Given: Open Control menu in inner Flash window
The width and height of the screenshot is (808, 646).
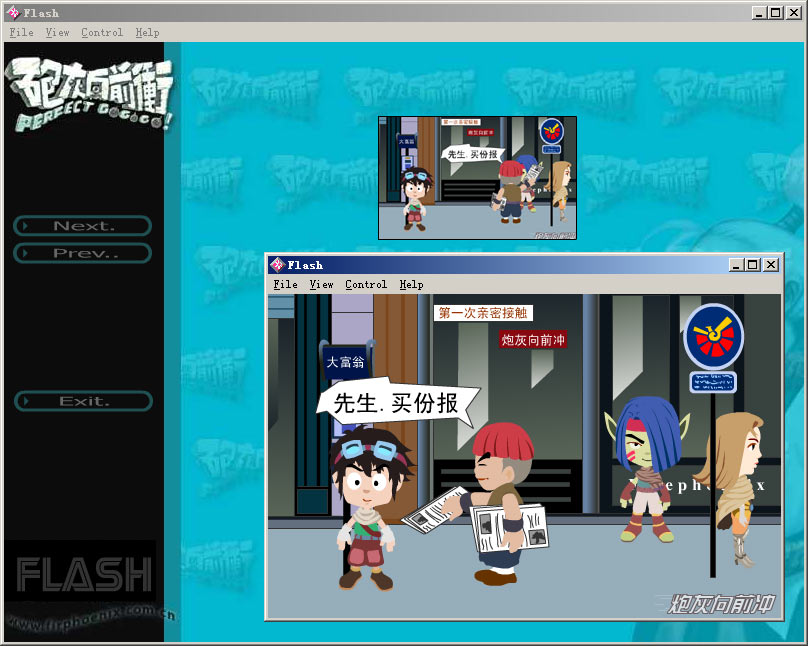Looking at the screenshot, I should 366,285.
